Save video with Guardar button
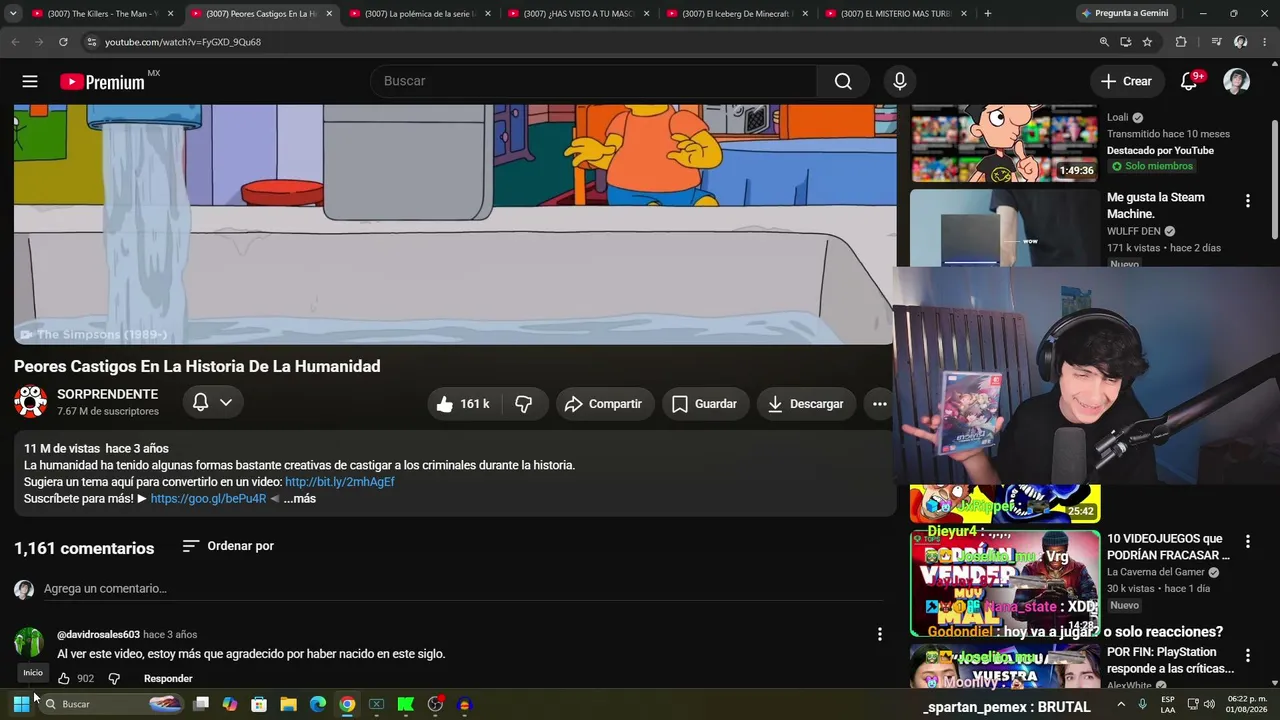The width and height of the screenshot is (1280, 720). tap(704, 404)
